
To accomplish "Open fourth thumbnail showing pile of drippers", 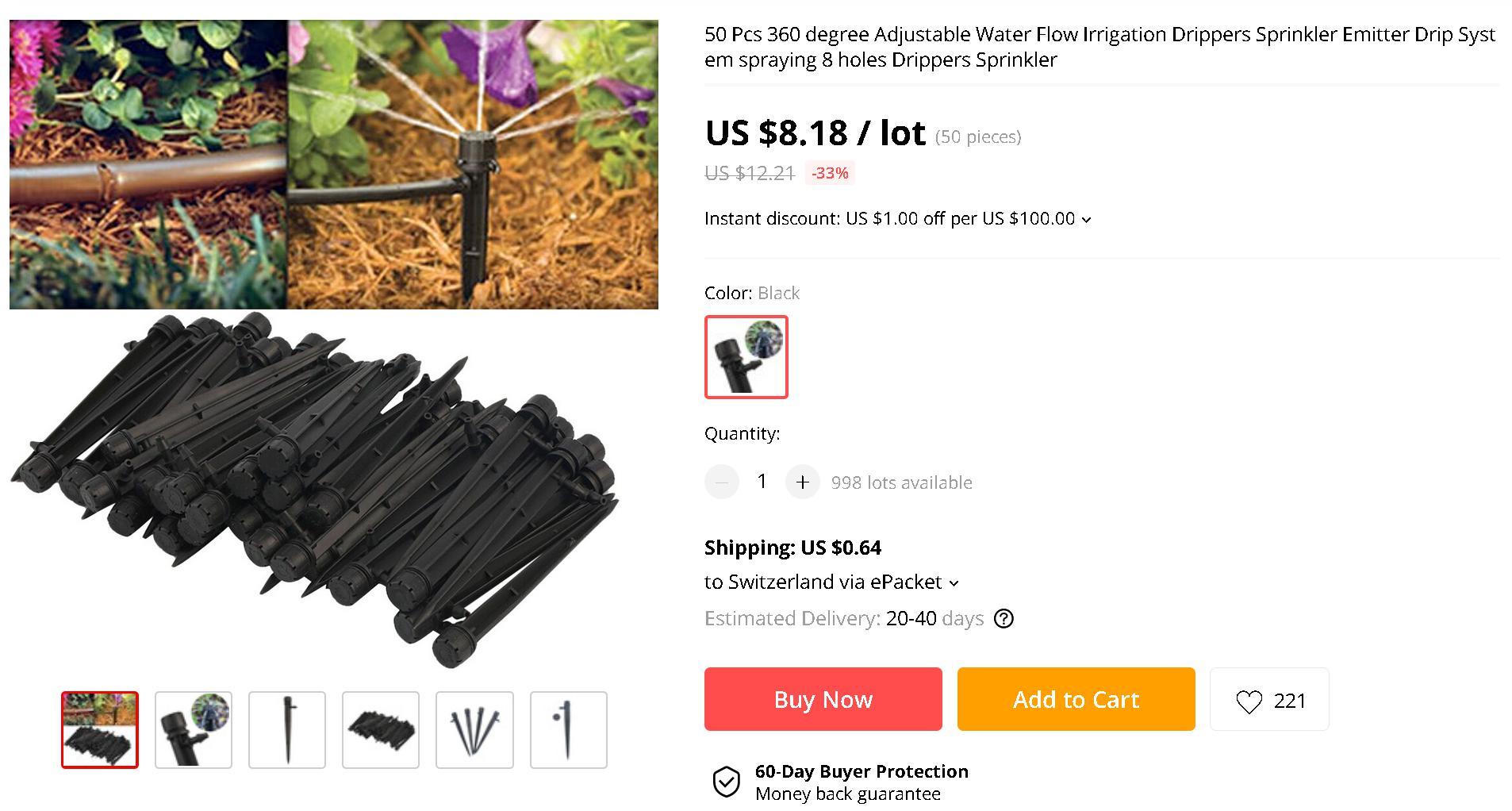I will (x=381, y=730).
